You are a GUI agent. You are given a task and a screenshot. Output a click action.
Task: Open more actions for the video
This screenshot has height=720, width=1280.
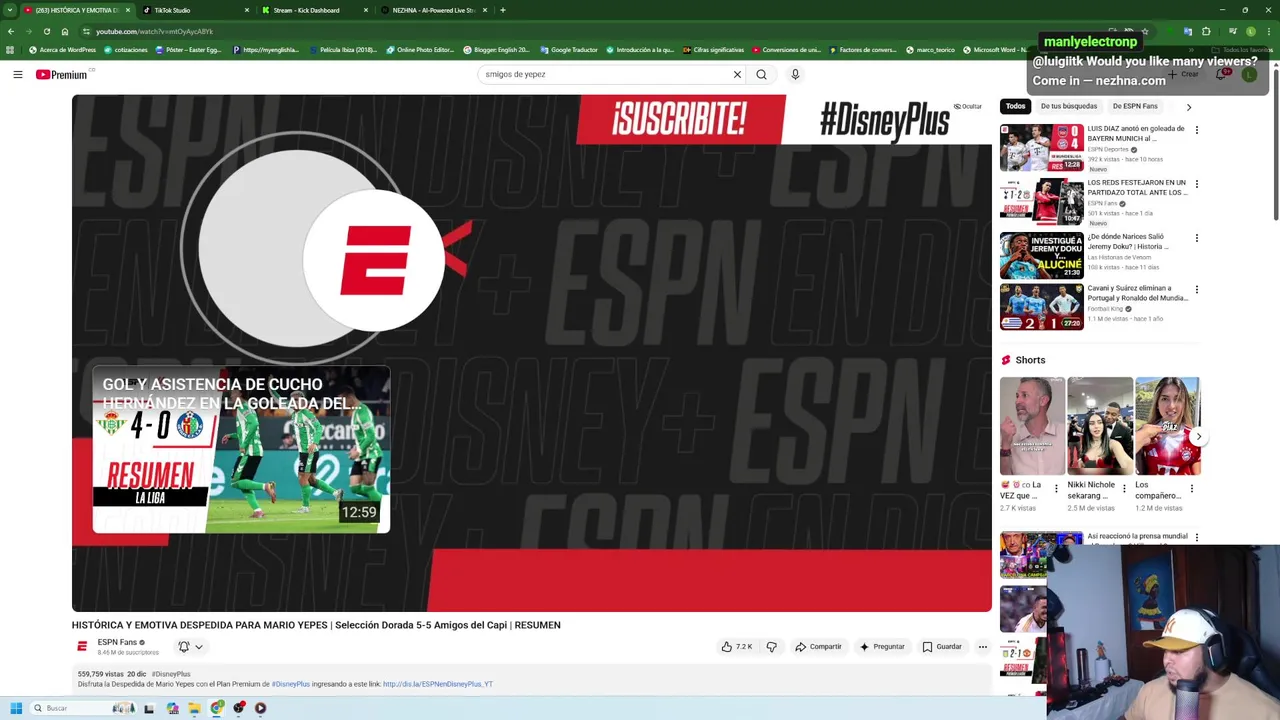(982, 647)
